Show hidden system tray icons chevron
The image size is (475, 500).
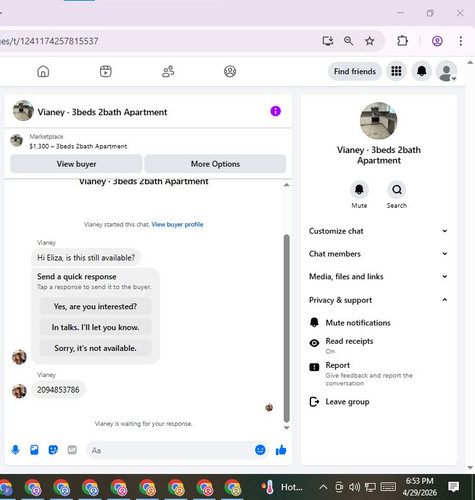point(323,487)
